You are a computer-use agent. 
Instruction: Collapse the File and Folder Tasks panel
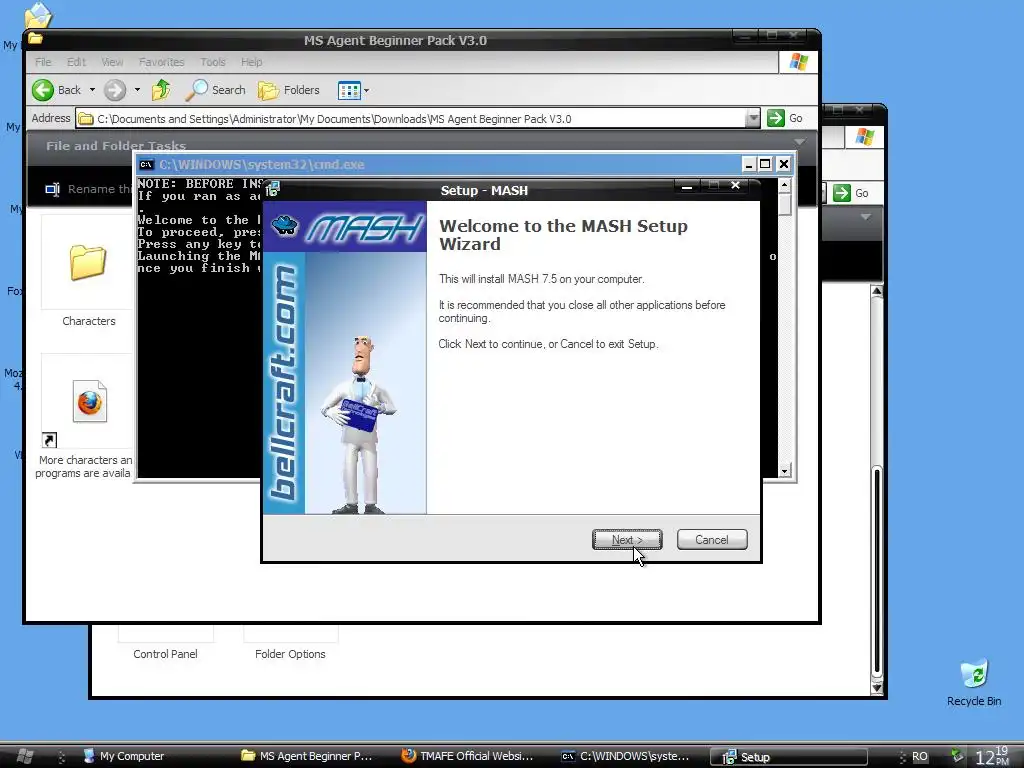[799, 142]
